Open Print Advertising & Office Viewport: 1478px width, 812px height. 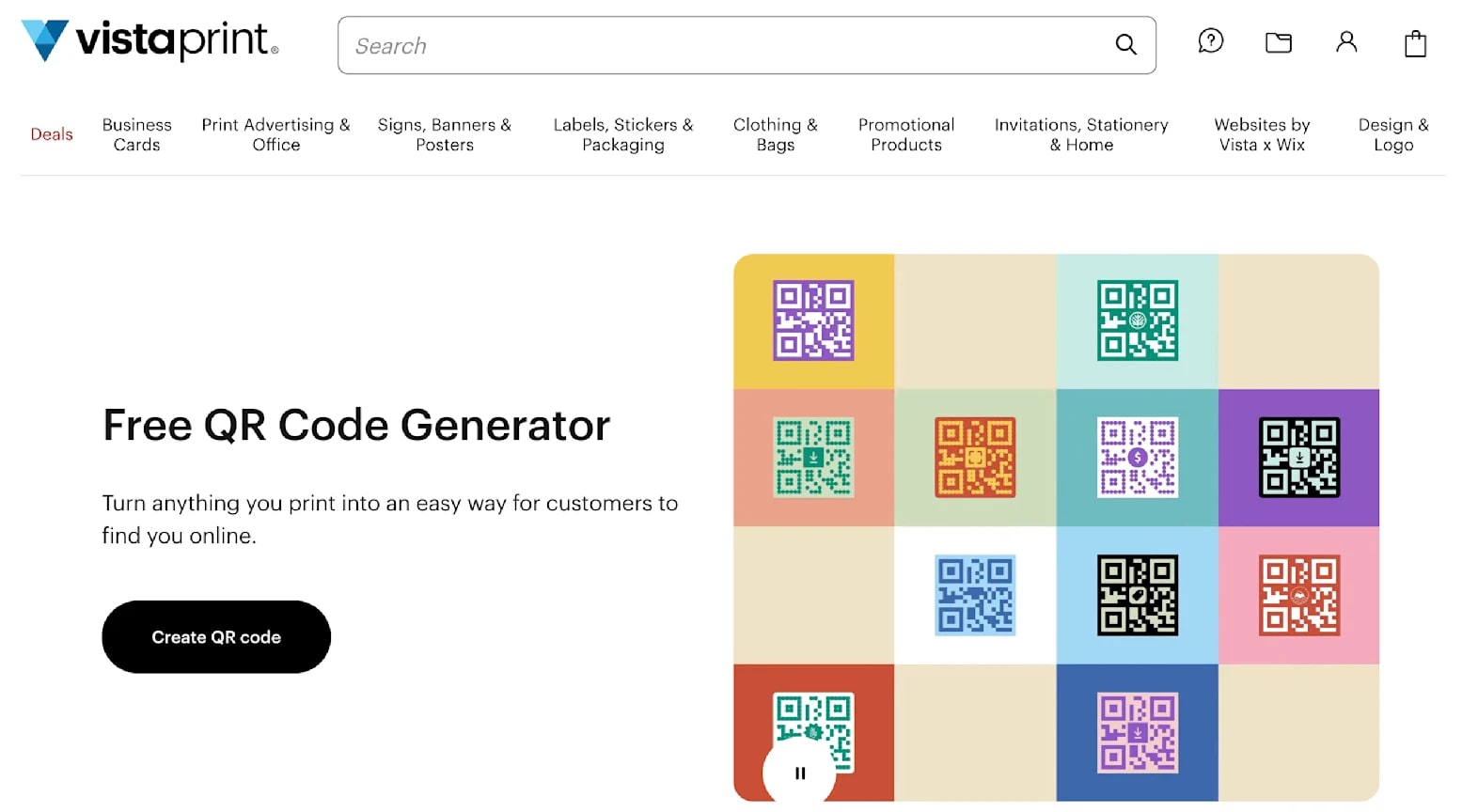point(275,133)
